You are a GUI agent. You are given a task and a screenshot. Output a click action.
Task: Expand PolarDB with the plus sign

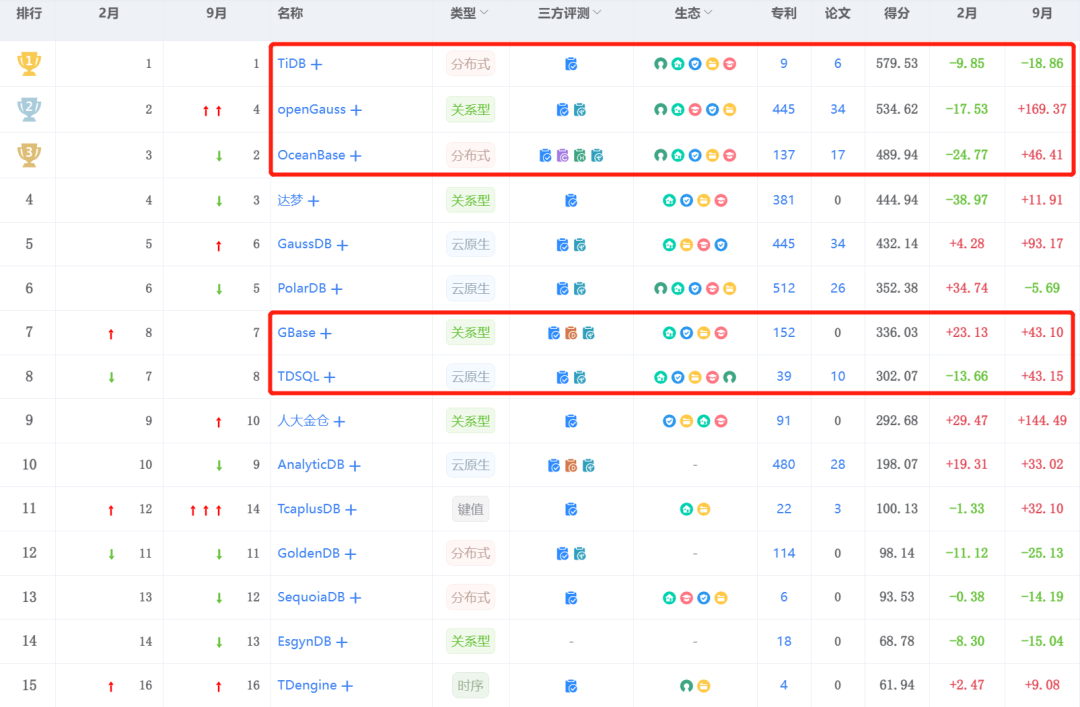pyautogui.click(x=337, y=289)
